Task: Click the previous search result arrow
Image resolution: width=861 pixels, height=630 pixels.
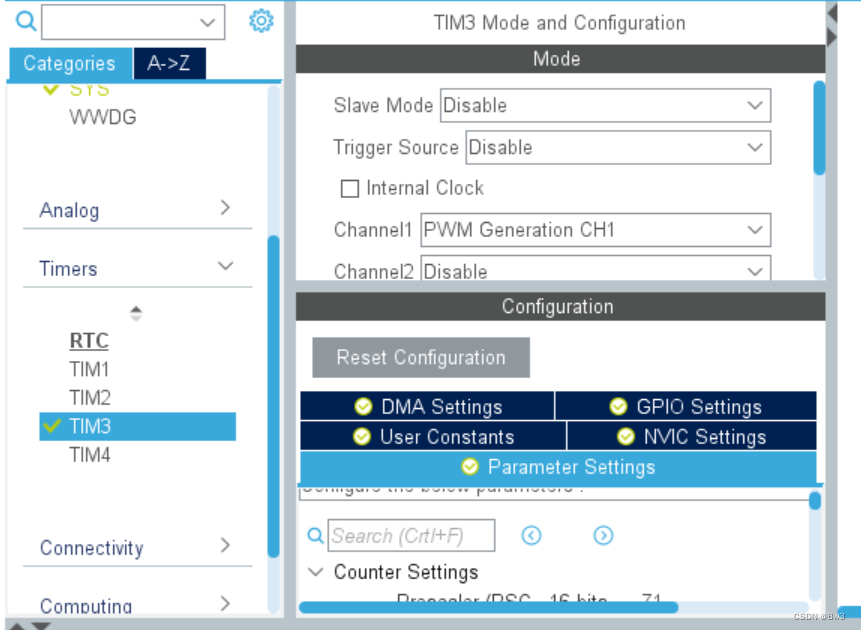Action: (x=531, y=536)
